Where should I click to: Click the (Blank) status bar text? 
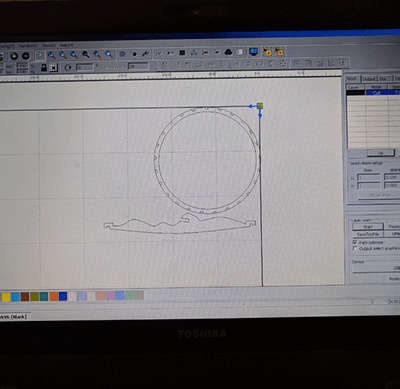(18, 317)
